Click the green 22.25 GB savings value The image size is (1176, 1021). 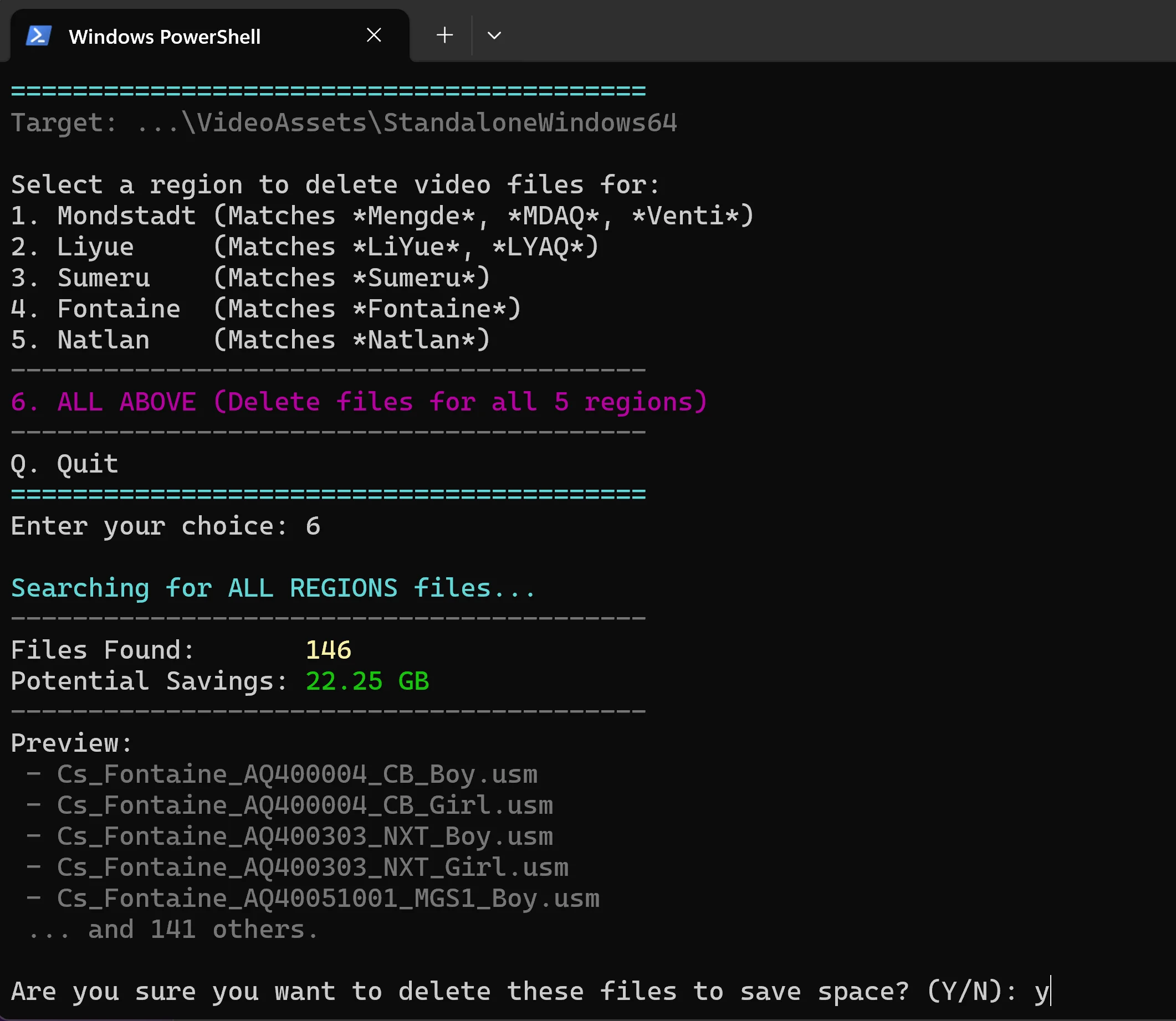(x=367, y=681)
